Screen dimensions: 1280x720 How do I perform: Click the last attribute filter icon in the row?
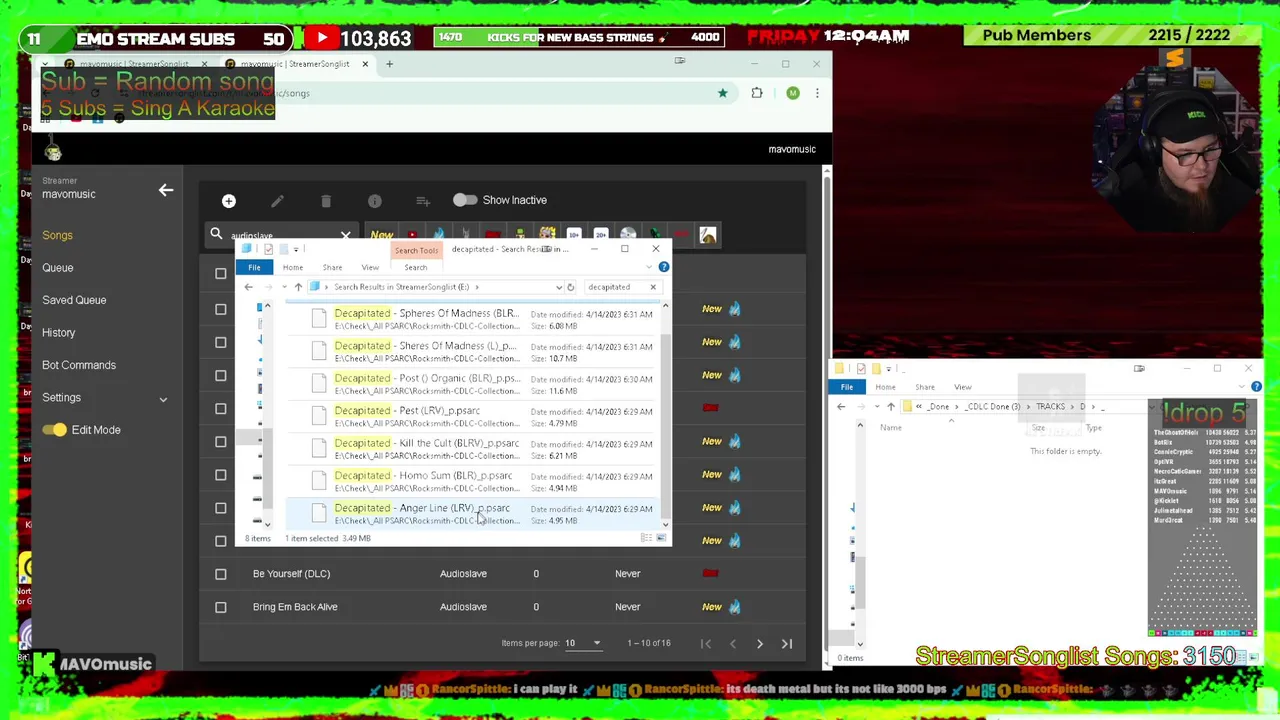(708, 235)
